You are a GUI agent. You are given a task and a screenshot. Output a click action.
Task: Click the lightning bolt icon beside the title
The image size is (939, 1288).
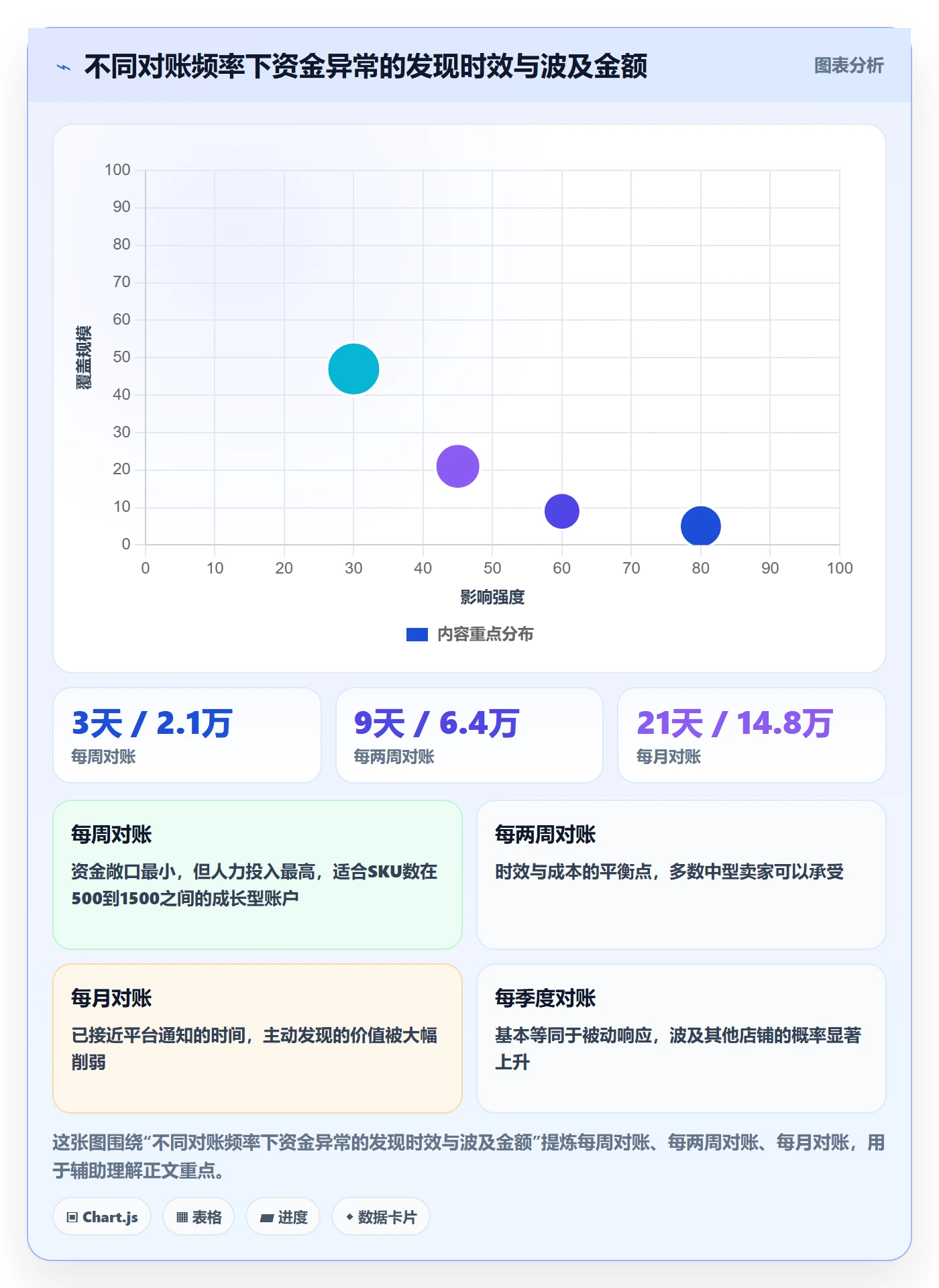tap(64, 67)
